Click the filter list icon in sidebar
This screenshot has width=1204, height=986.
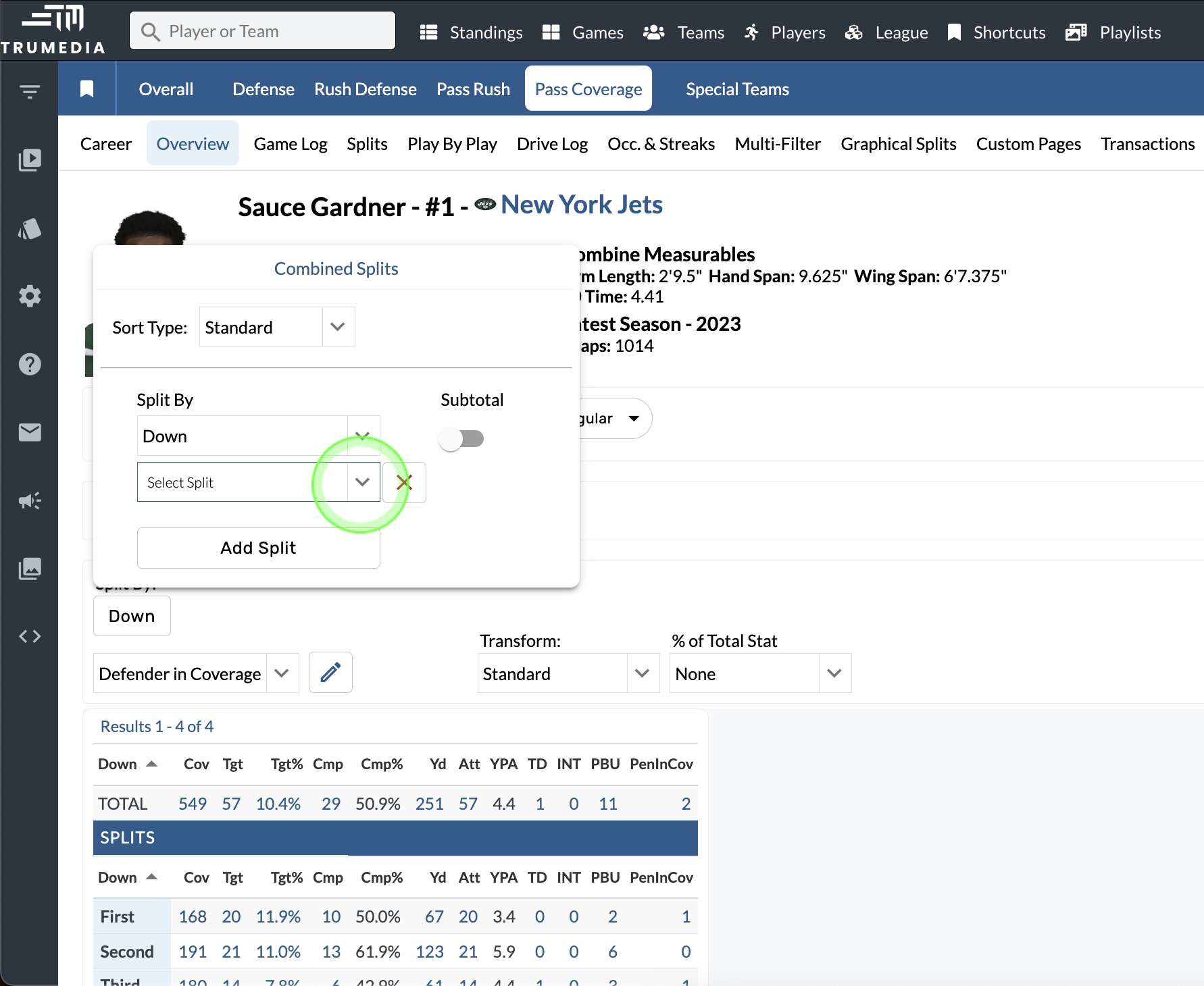[29, 91]
